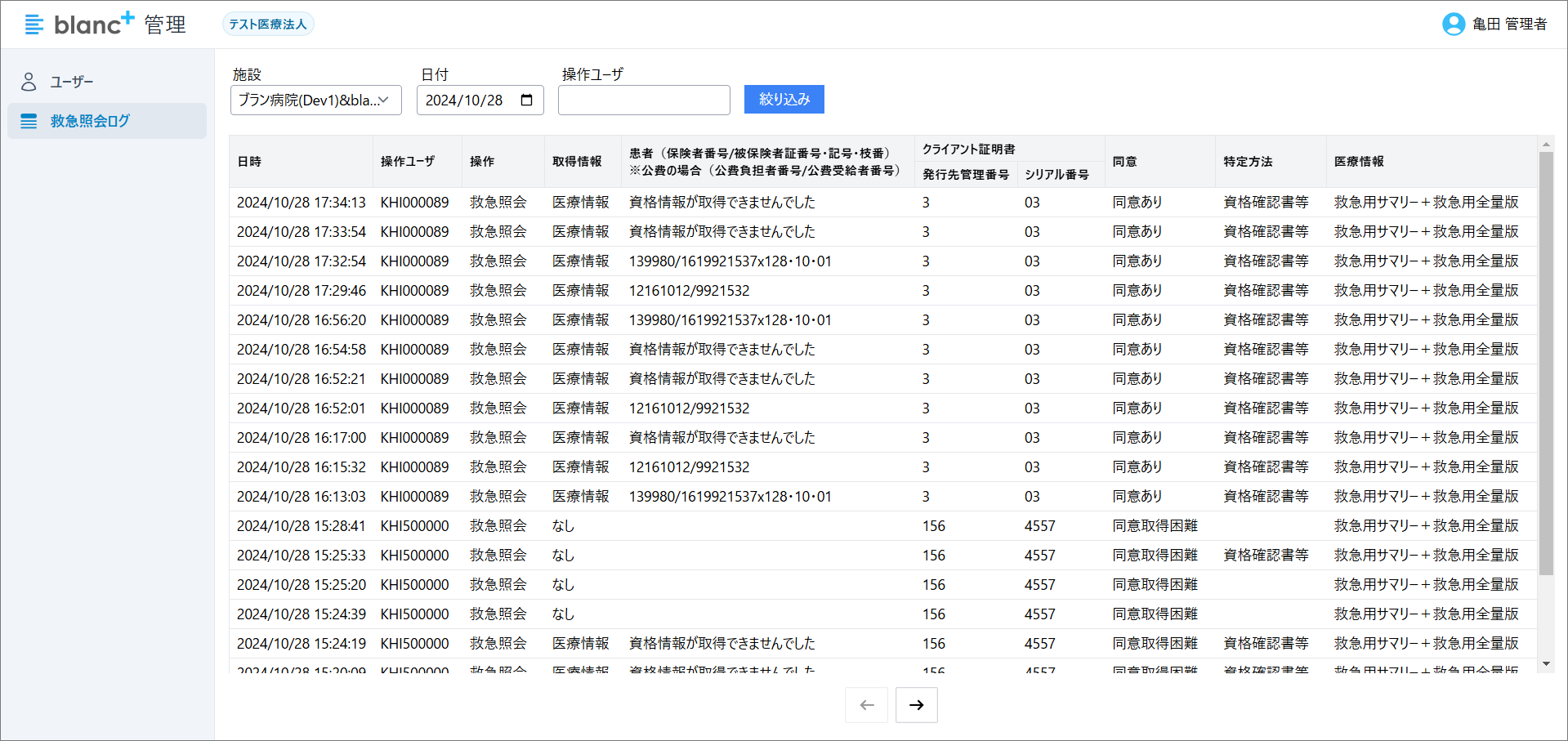Screen dimensions: 1568x741
Task: Open the 施設 facility dropdown
Action: coord(315,100)
